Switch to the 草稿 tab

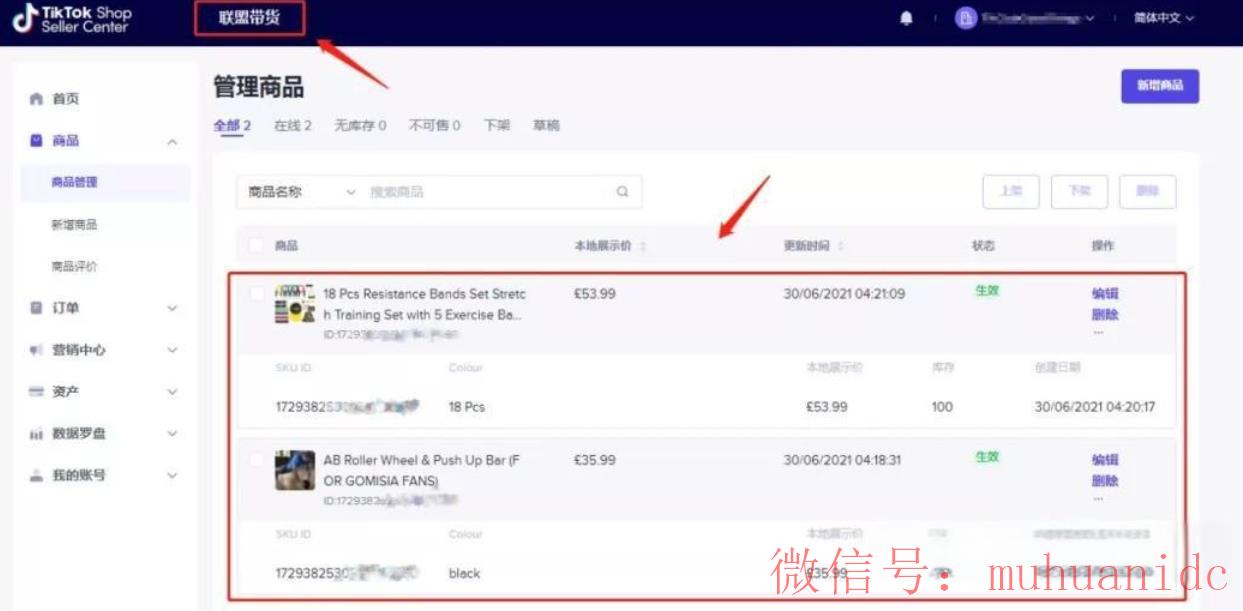coord(546,126)
